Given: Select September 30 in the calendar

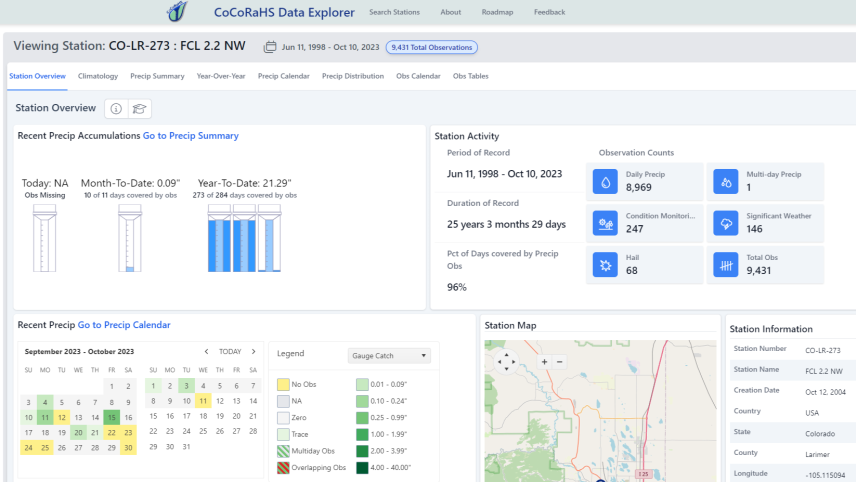Looking at the screenshot, I should (x=128, y=448).
